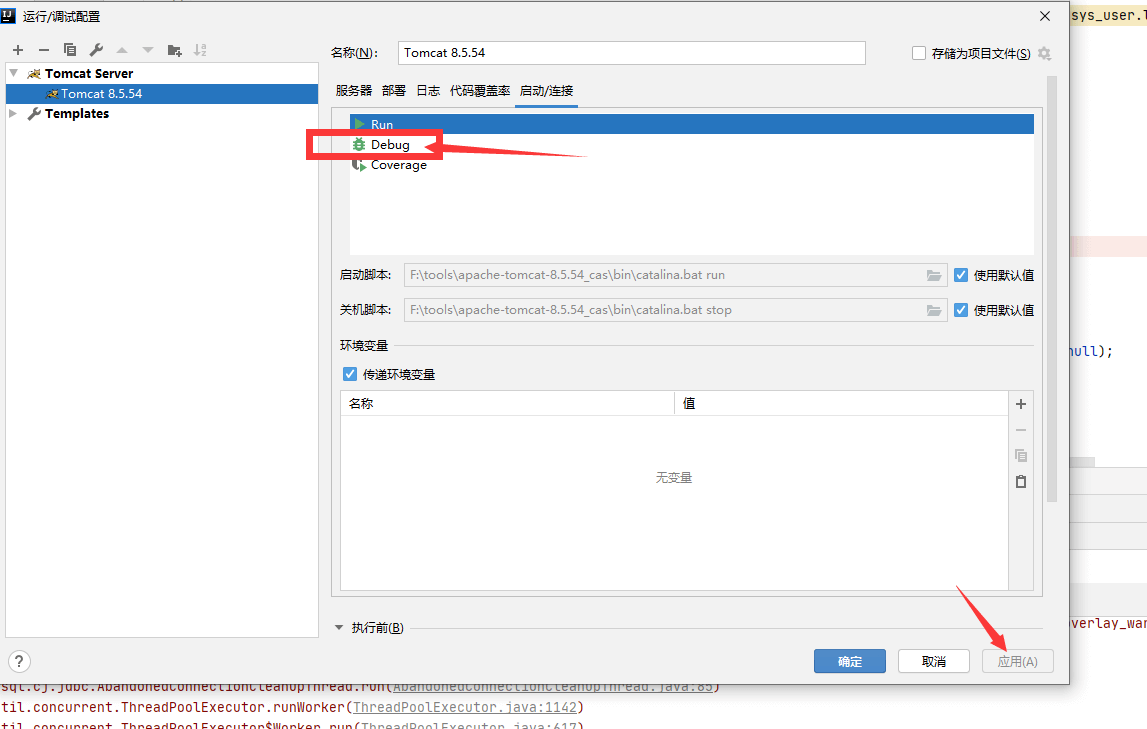This screenshot has width=1147, height=729.
Task: Switch to the 日志 tab
Action: tap(428, 91)
